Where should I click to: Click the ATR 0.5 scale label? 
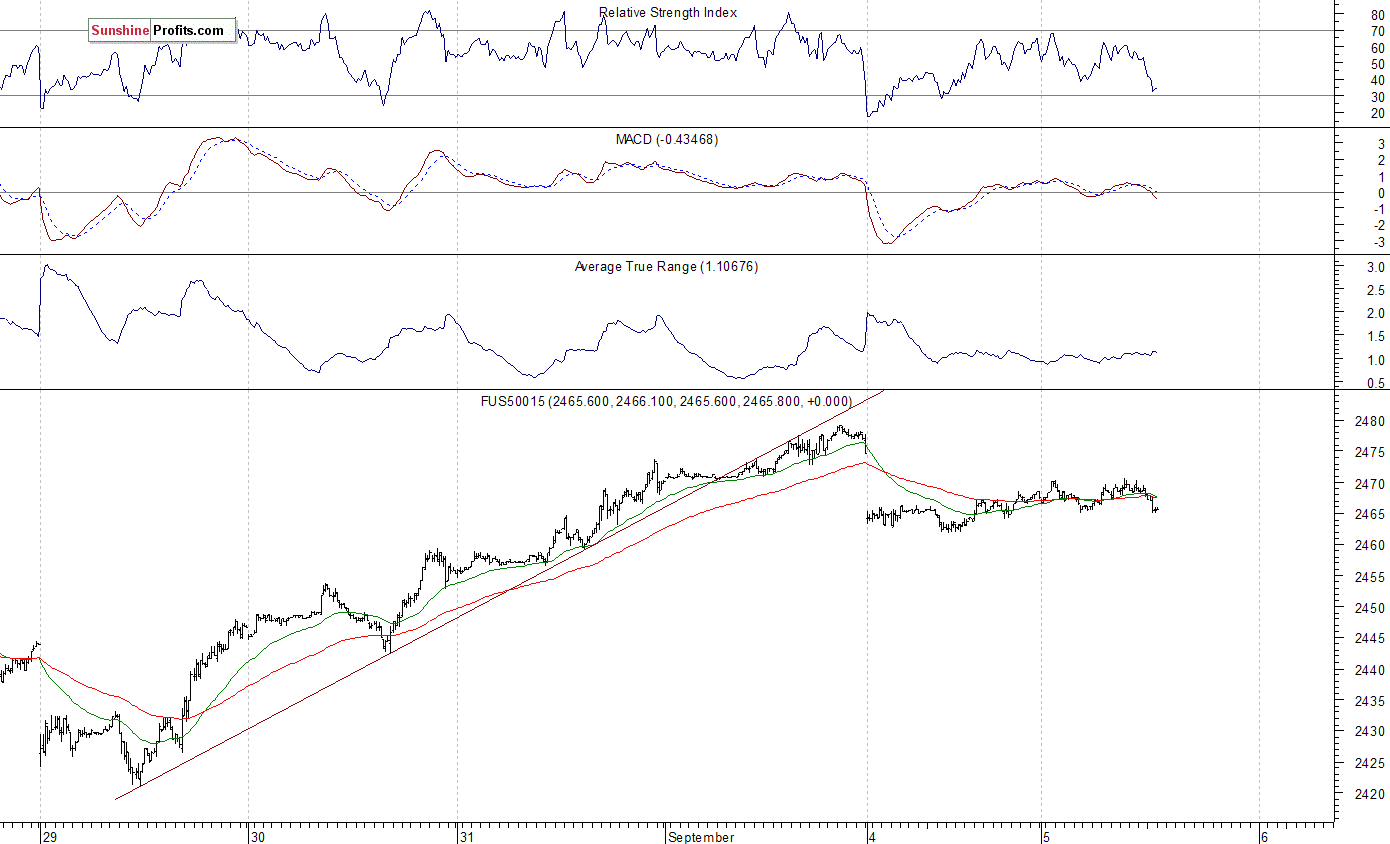(x=1376, y=383)
